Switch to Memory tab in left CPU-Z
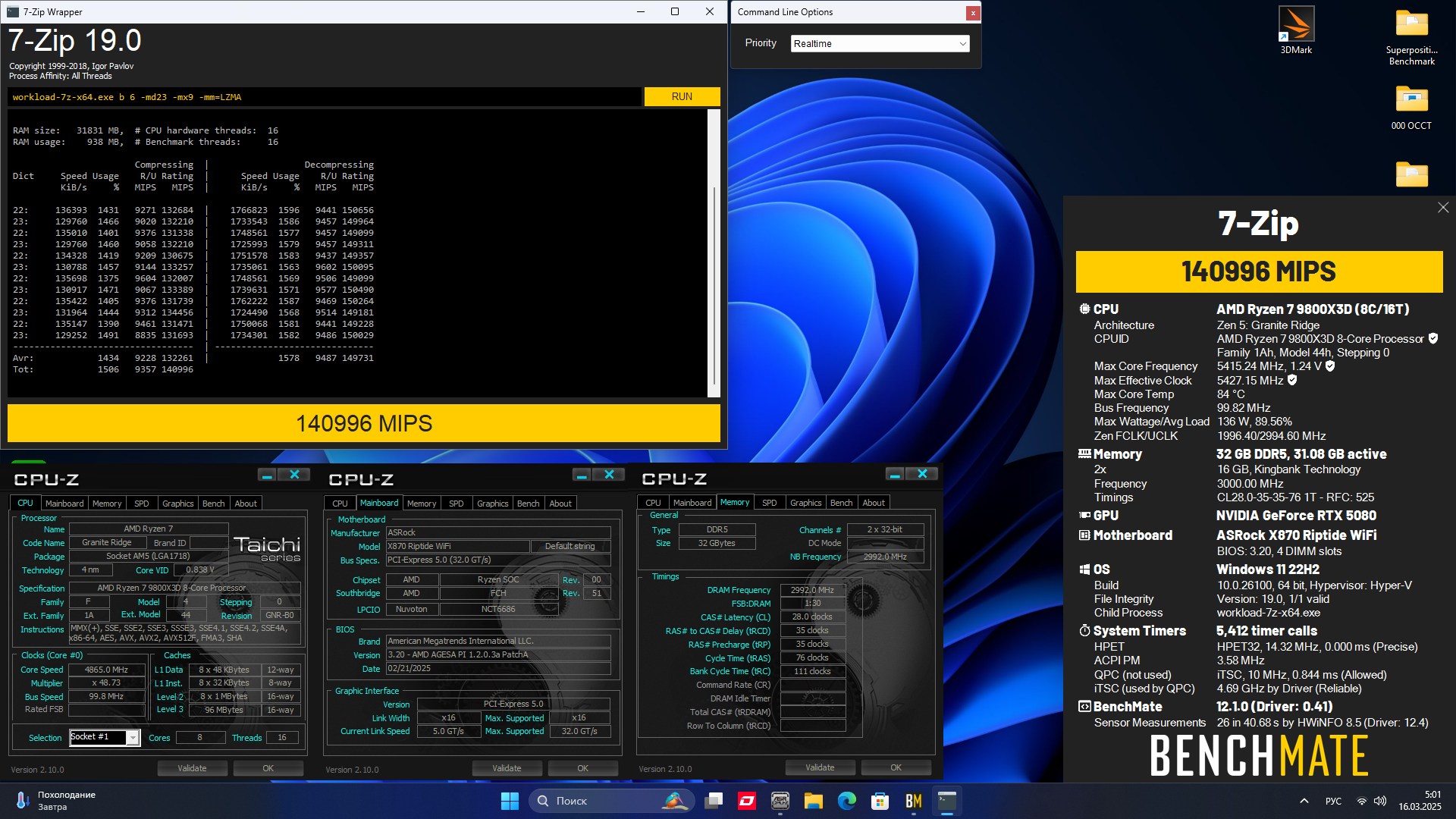1456x819 pixels. click(x=107, y=504)
